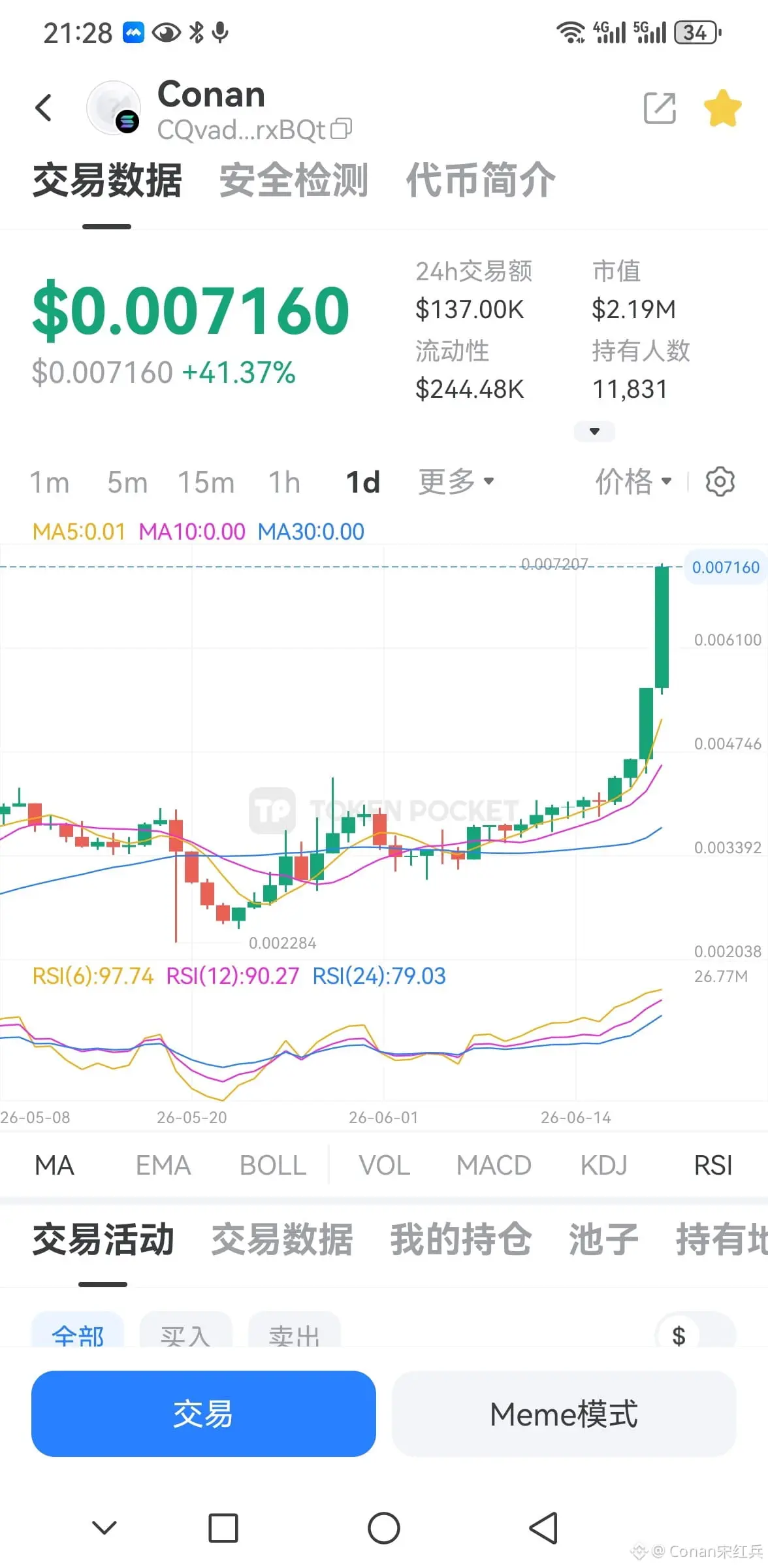Image resolution: width=768 pixels, height=1568 pixels.
Task: Open the 价格 dropdown
Action: [x=633, y=482]
